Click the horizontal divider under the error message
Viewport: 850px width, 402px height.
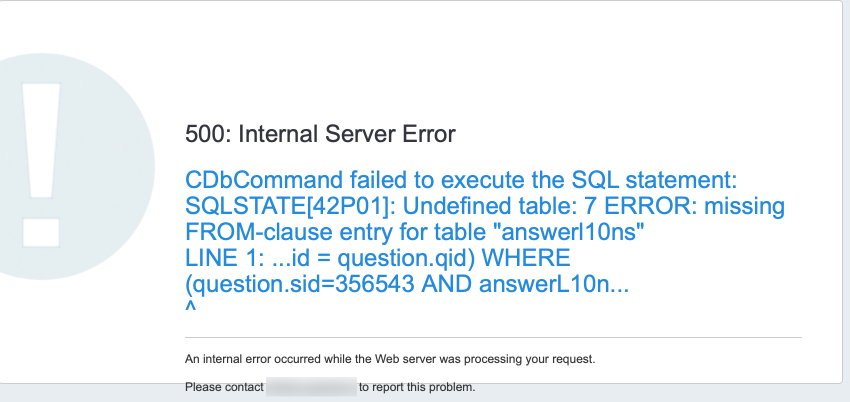click(493, 338)
